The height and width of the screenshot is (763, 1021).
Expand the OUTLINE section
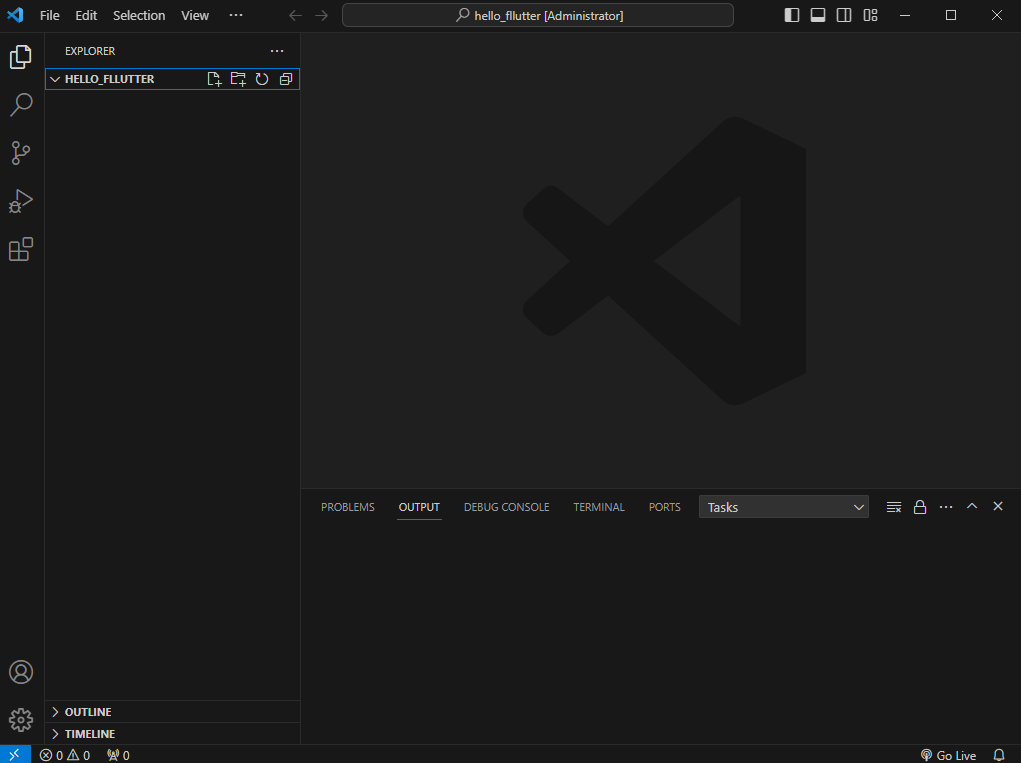(55, 712)
